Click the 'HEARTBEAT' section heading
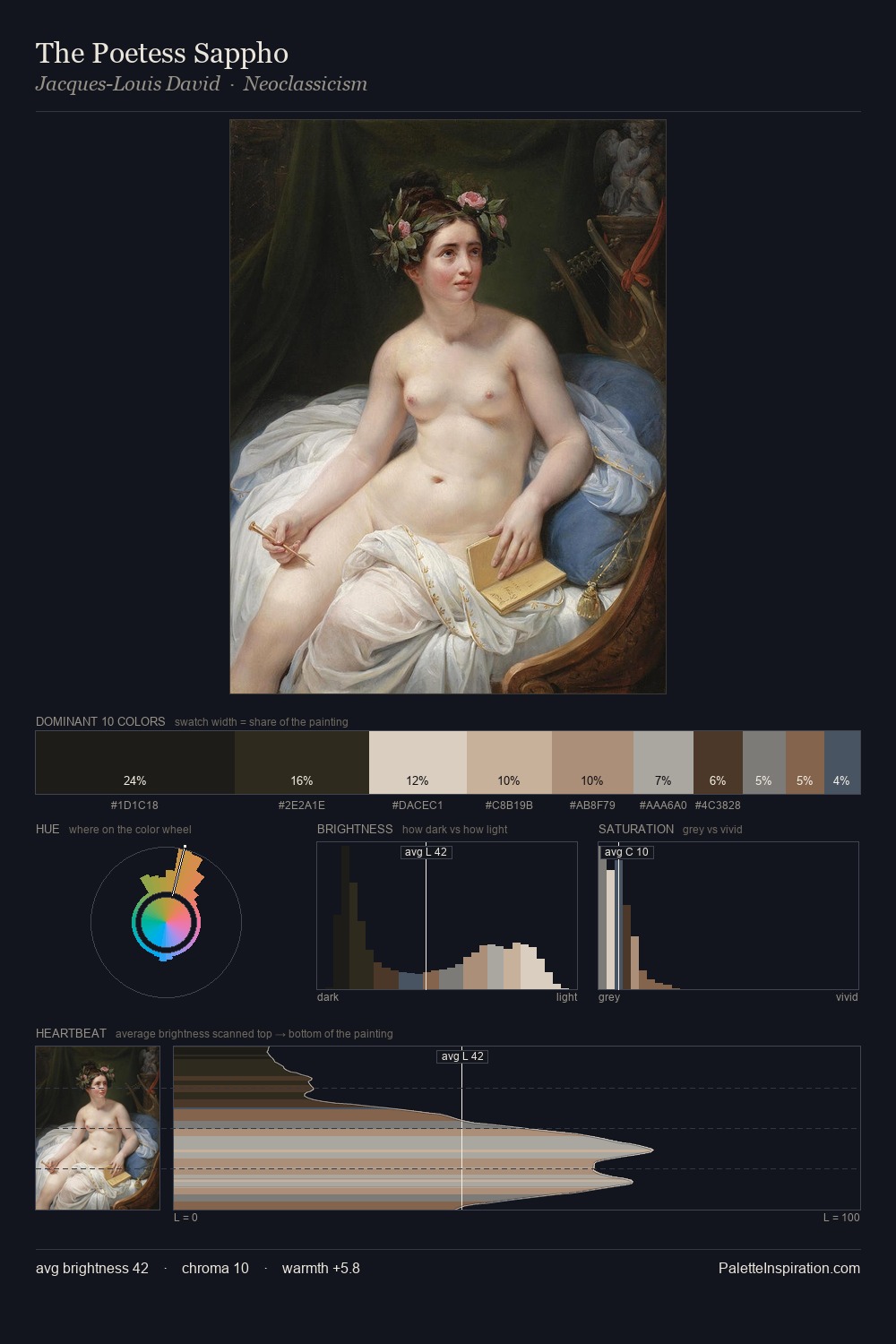 click(x=71, y=1033)
